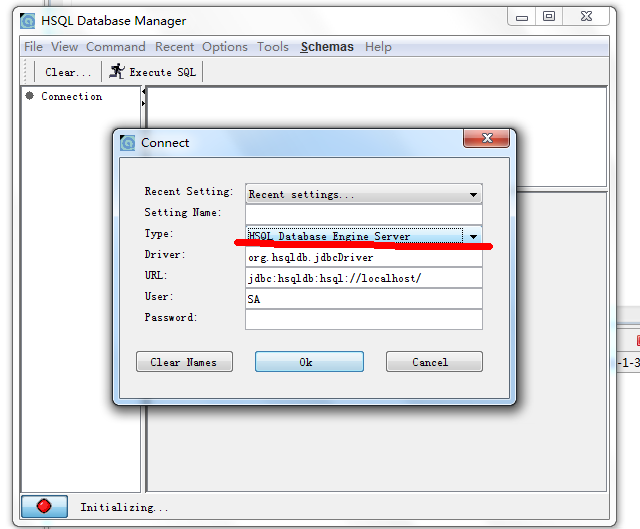Click the red status indicator button
The height and width of the screenshot is (529, 640).
pyautogui.click(x=44, y=506)
